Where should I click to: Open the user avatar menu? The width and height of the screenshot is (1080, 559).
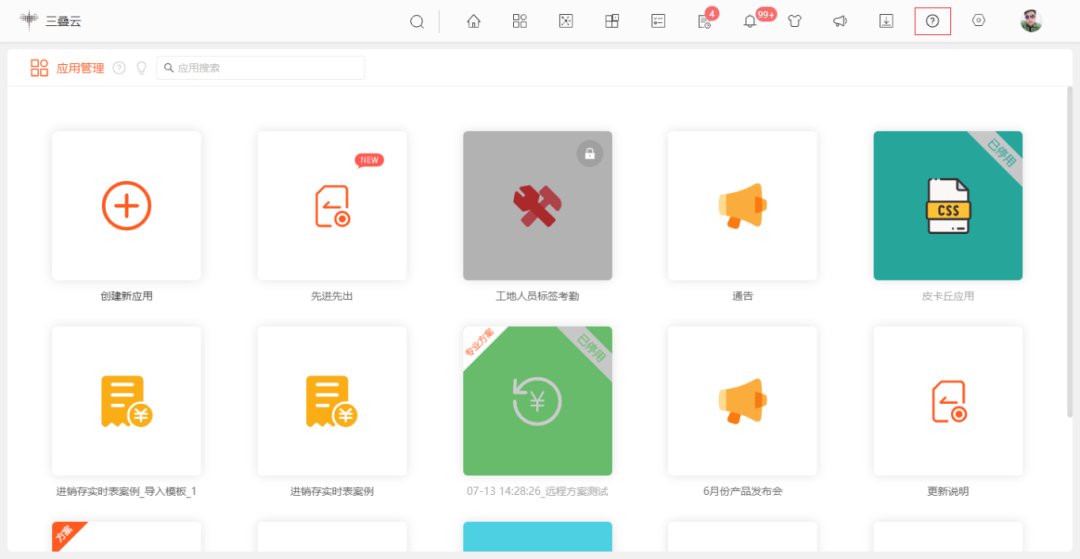coord(1031,21)
